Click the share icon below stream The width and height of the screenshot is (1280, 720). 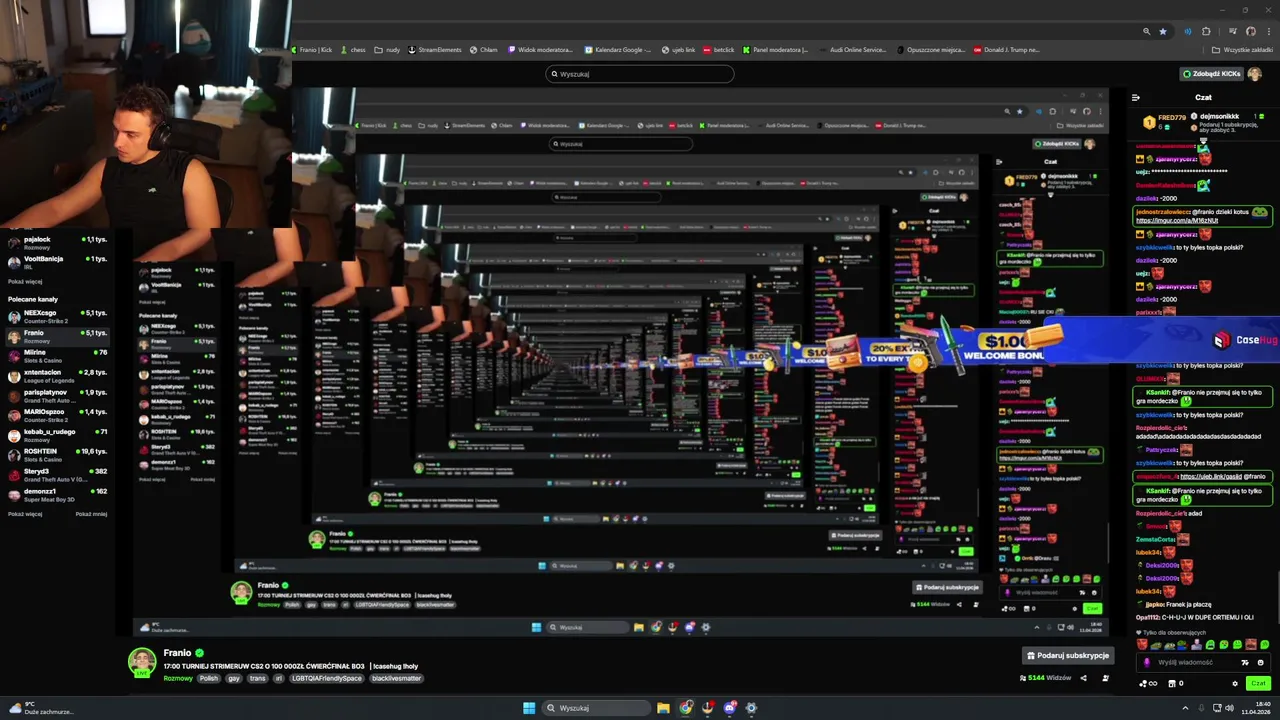click(x=1083, y=678)
